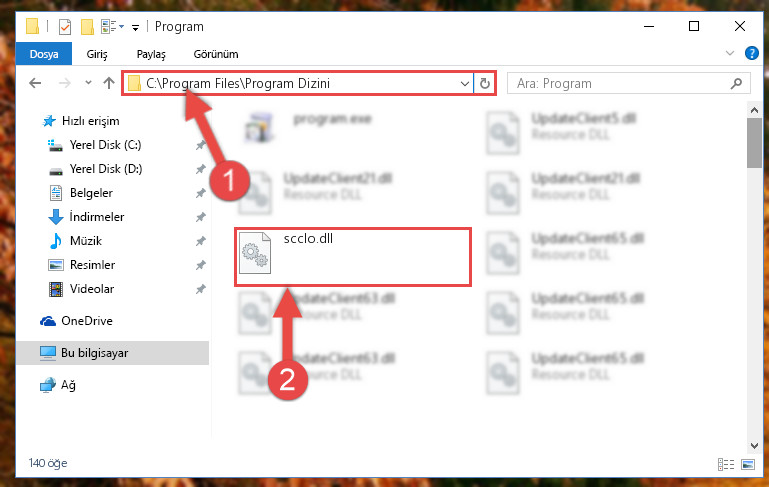Open the Help question mark icon
Screen dimensions: 769x487
point(751,53)
